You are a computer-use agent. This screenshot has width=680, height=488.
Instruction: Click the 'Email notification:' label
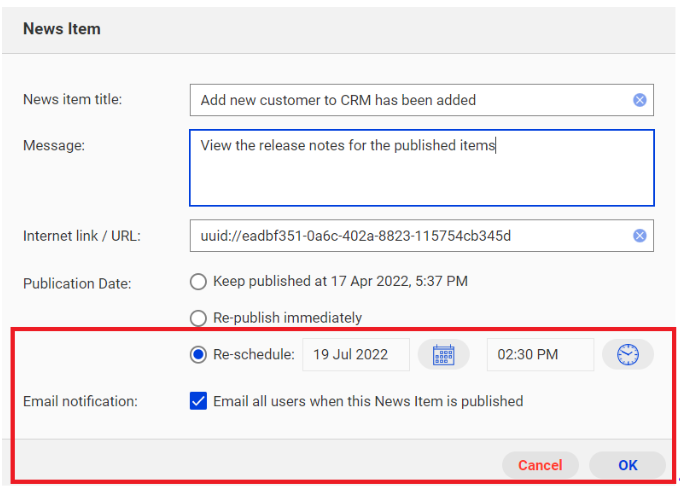80,401
